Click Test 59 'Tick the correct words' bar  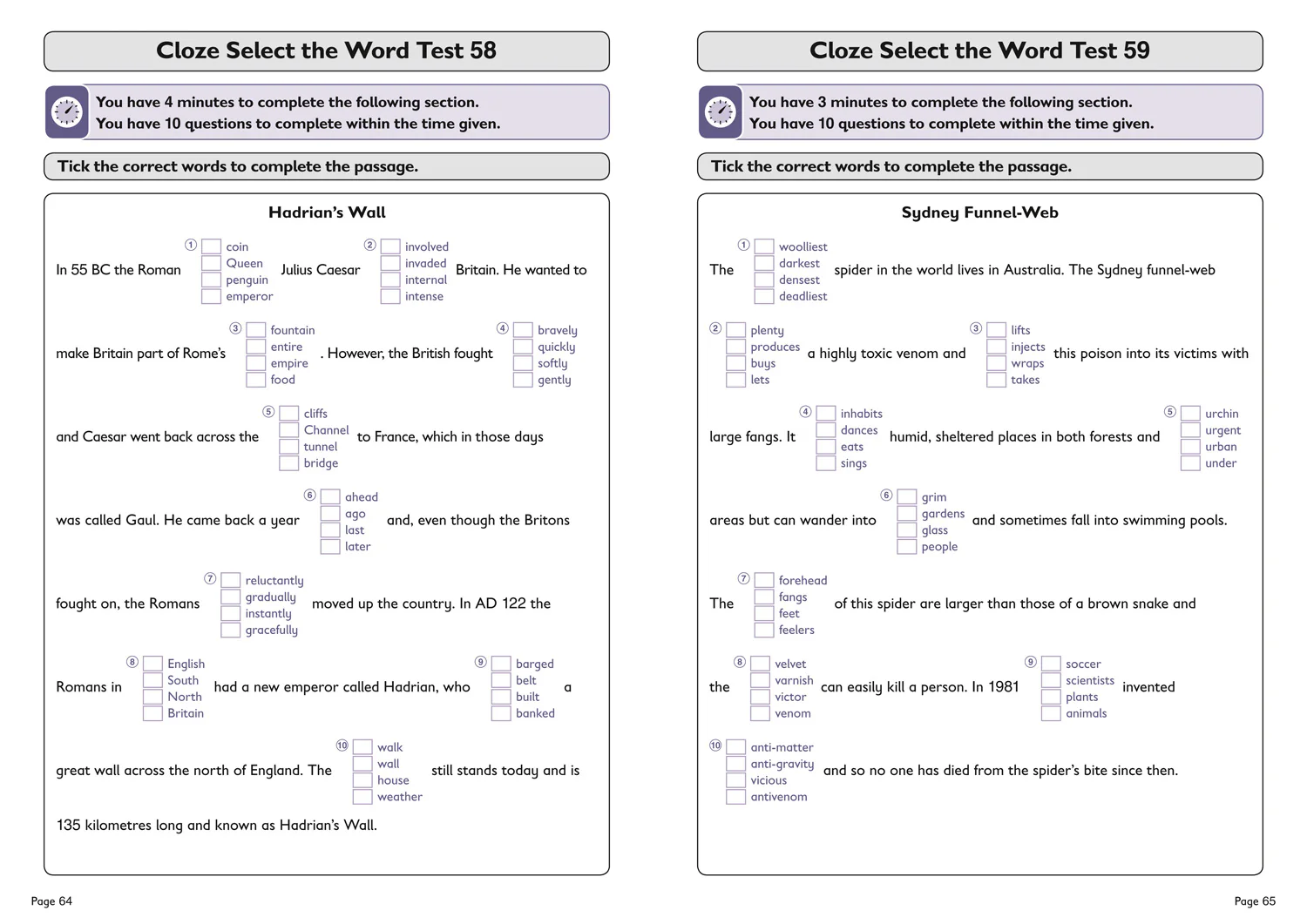(x=980, y=166)
